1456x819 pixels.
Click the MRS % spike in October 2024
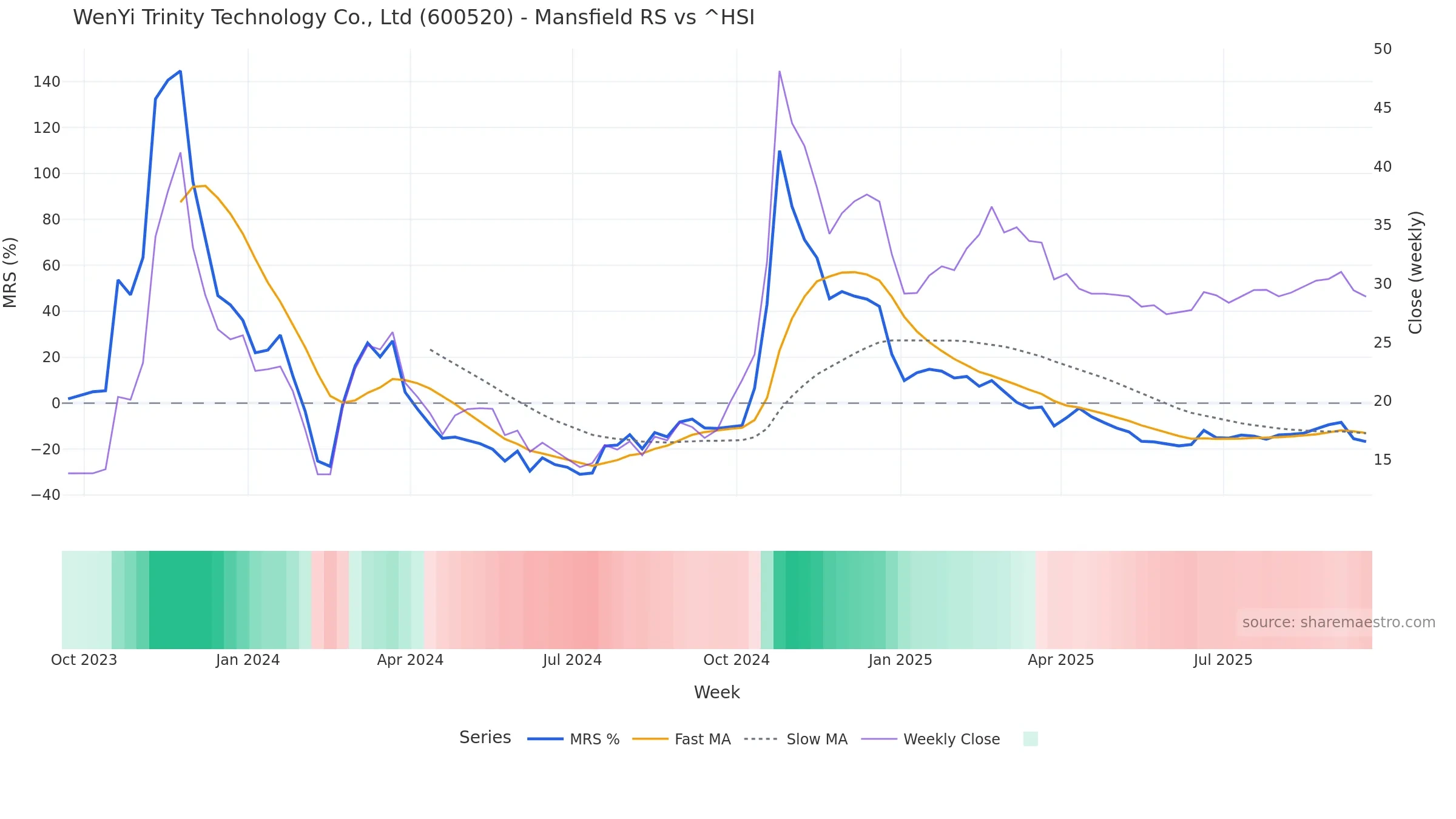pos(780,152)
